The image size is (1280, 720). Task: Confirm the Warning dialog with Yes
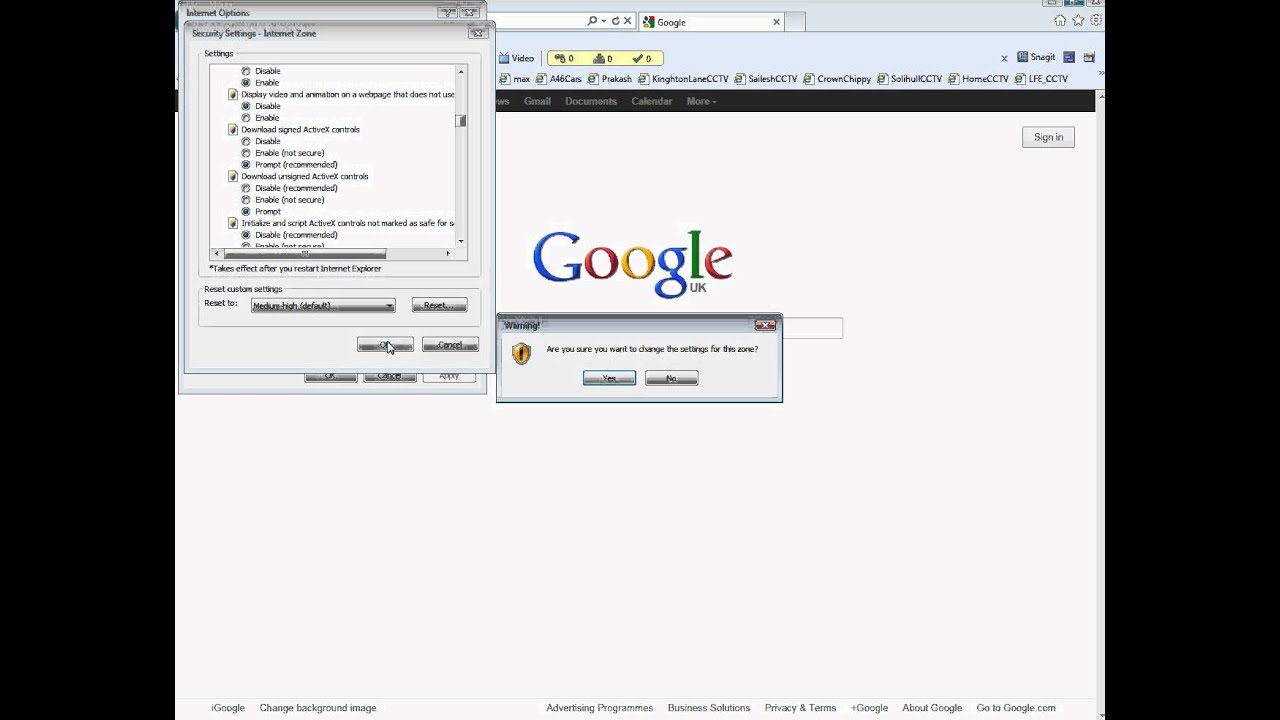(609, 378)
